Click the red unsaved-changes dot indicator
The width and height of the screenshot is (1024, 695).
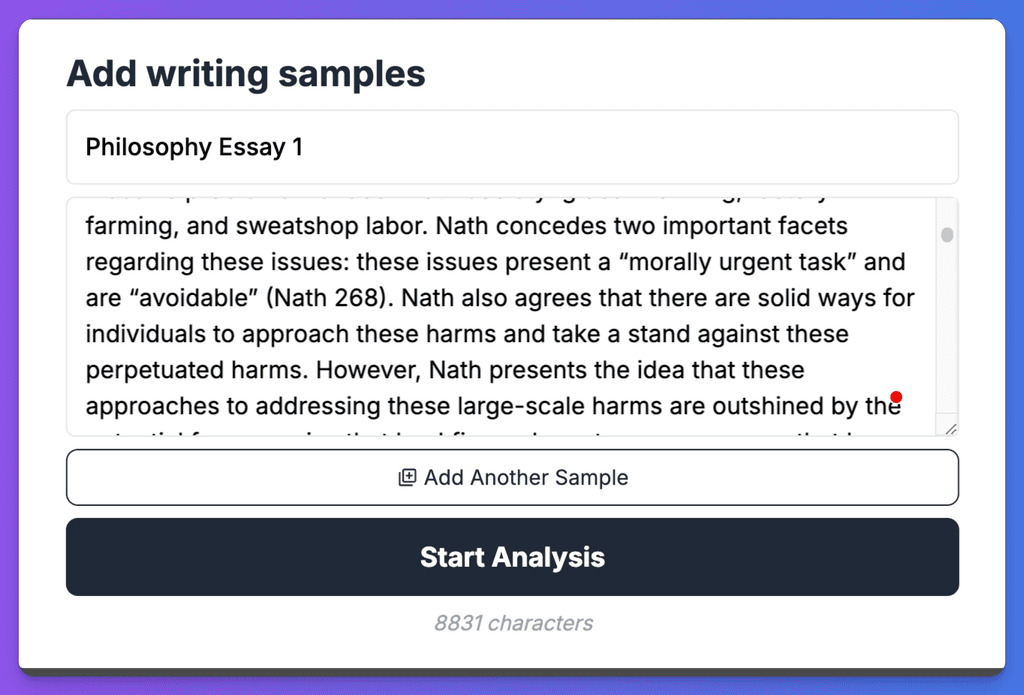[x=897, y=396]
